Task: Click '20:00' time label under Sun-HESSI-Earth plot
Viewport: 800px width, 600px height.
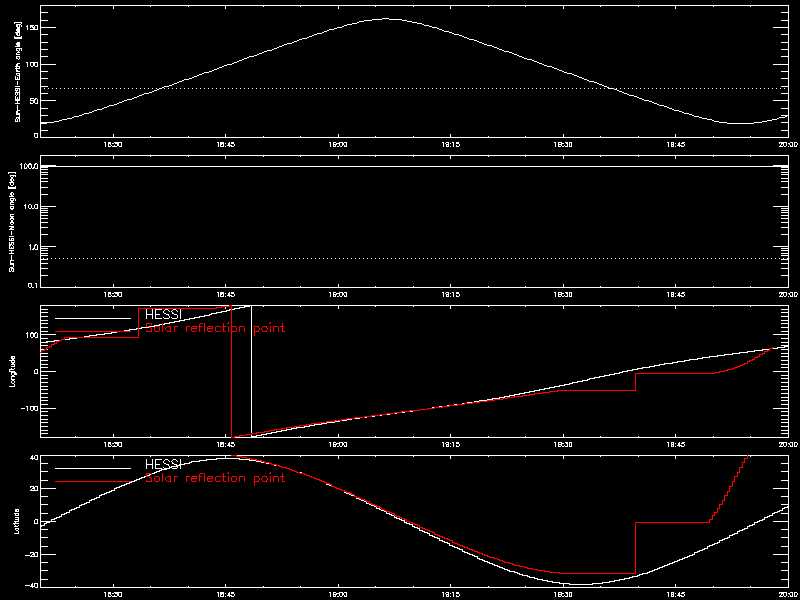Action: 789,145
